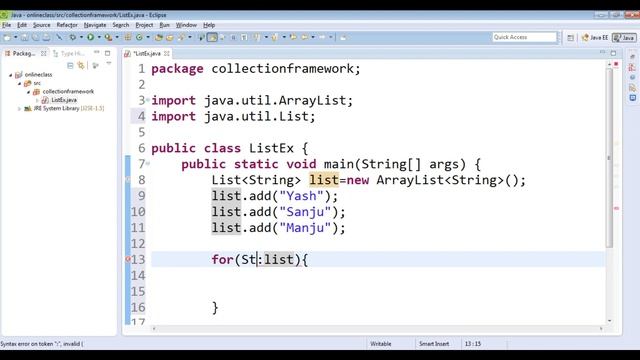Click the Quick Access search field
The image size is (640, 360).
pyautogui.click(x=524, y=37)
